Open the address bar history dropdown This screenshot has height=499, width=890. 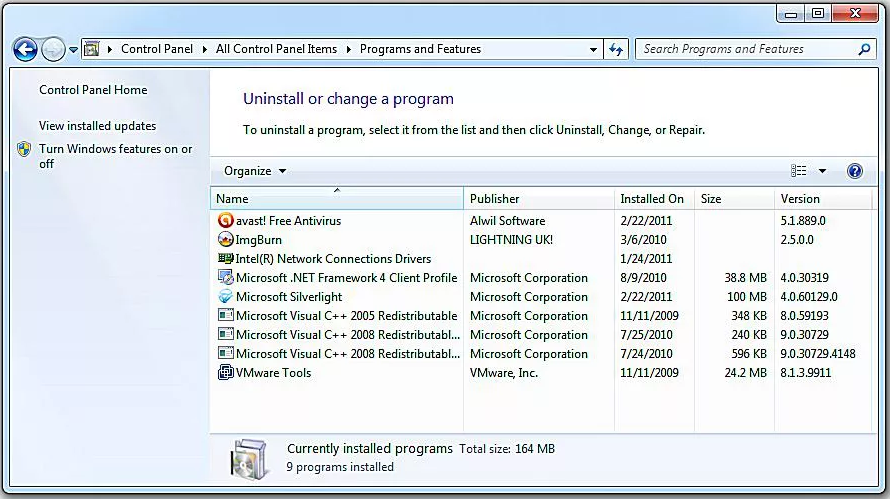(x=593, y=50)
